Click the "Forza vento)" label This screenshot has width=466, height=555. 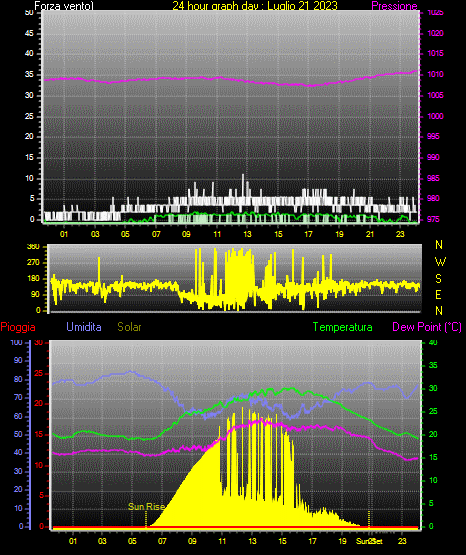(64, 6)
